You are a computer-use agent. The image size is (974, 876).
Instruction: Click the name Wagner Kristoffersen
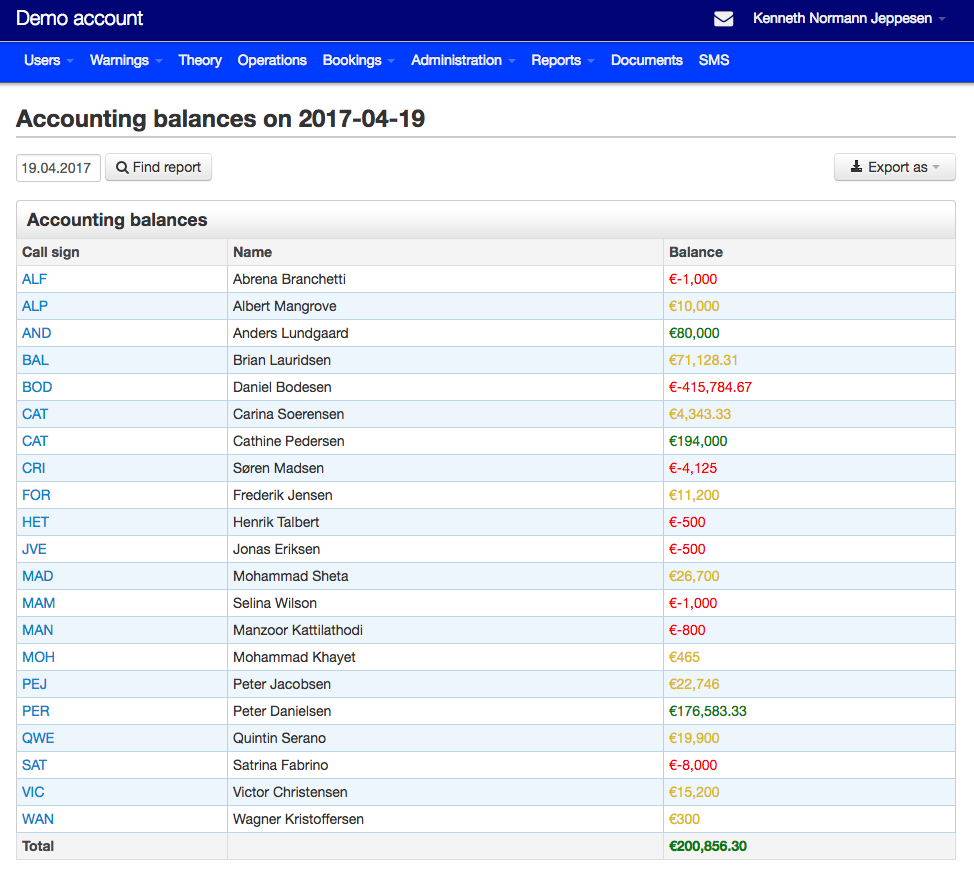click(x=298, y=819)
